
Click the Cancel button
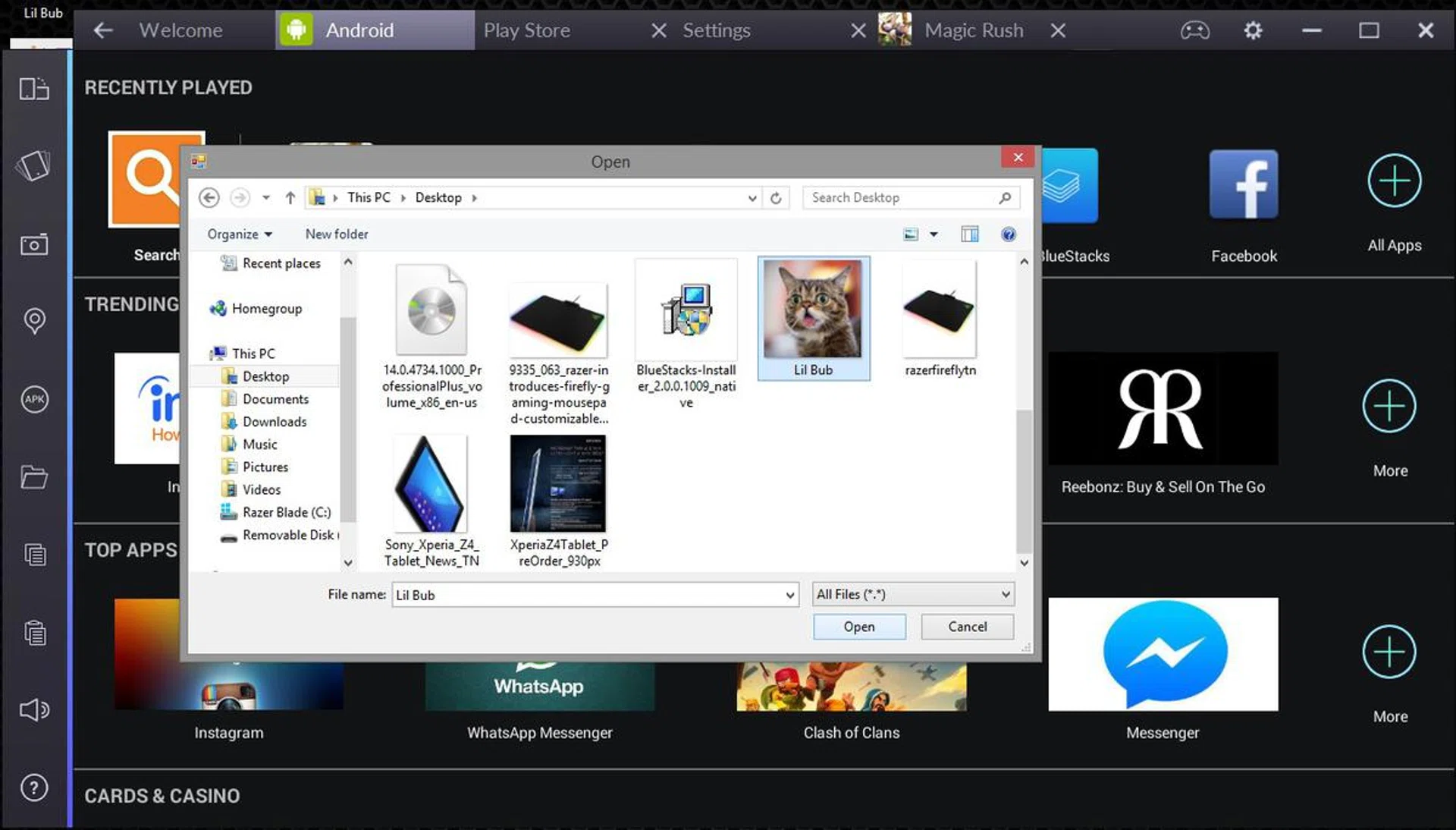(967, 627)
